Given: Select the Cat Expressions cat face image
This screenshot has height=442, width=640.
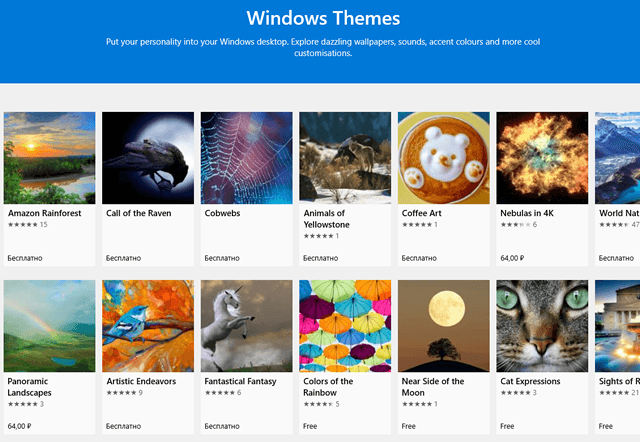Looking at the screenshot, I should [x=542, y=326].
